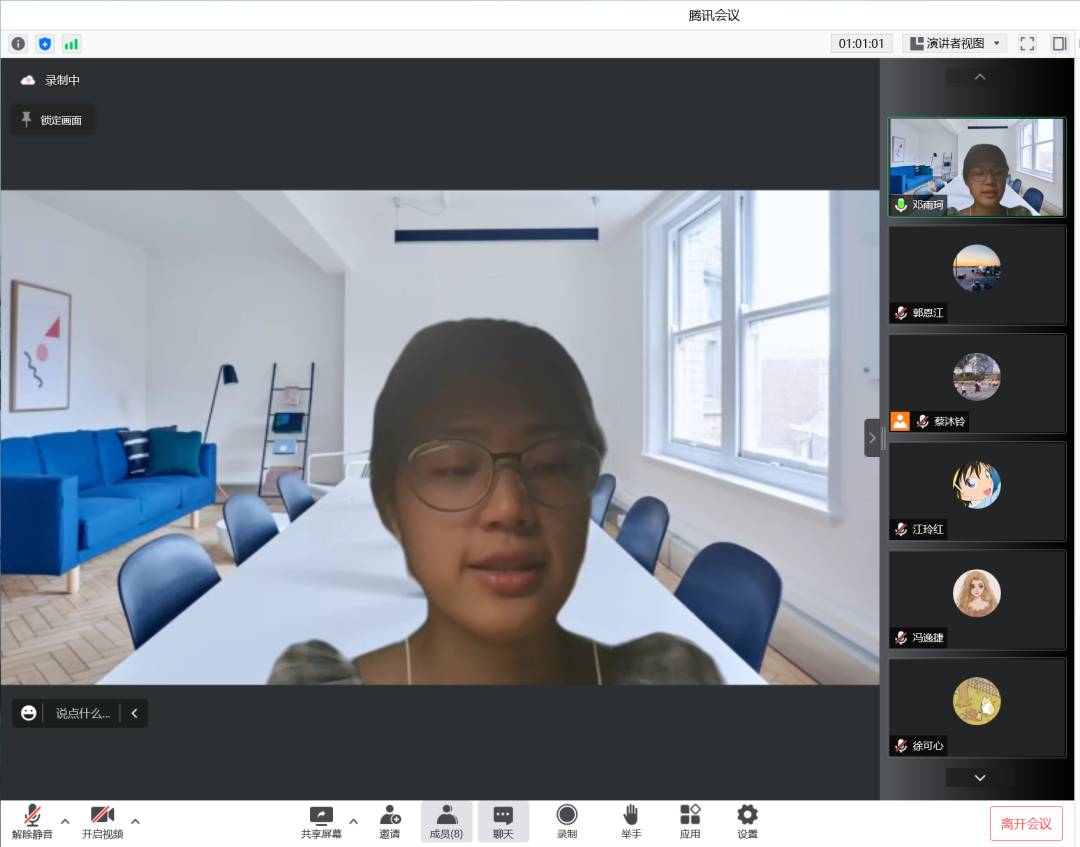The image size is (1080, 847).
Task: Open the 演讲者视图 layout dropdown
Action: tap(955, 43)
